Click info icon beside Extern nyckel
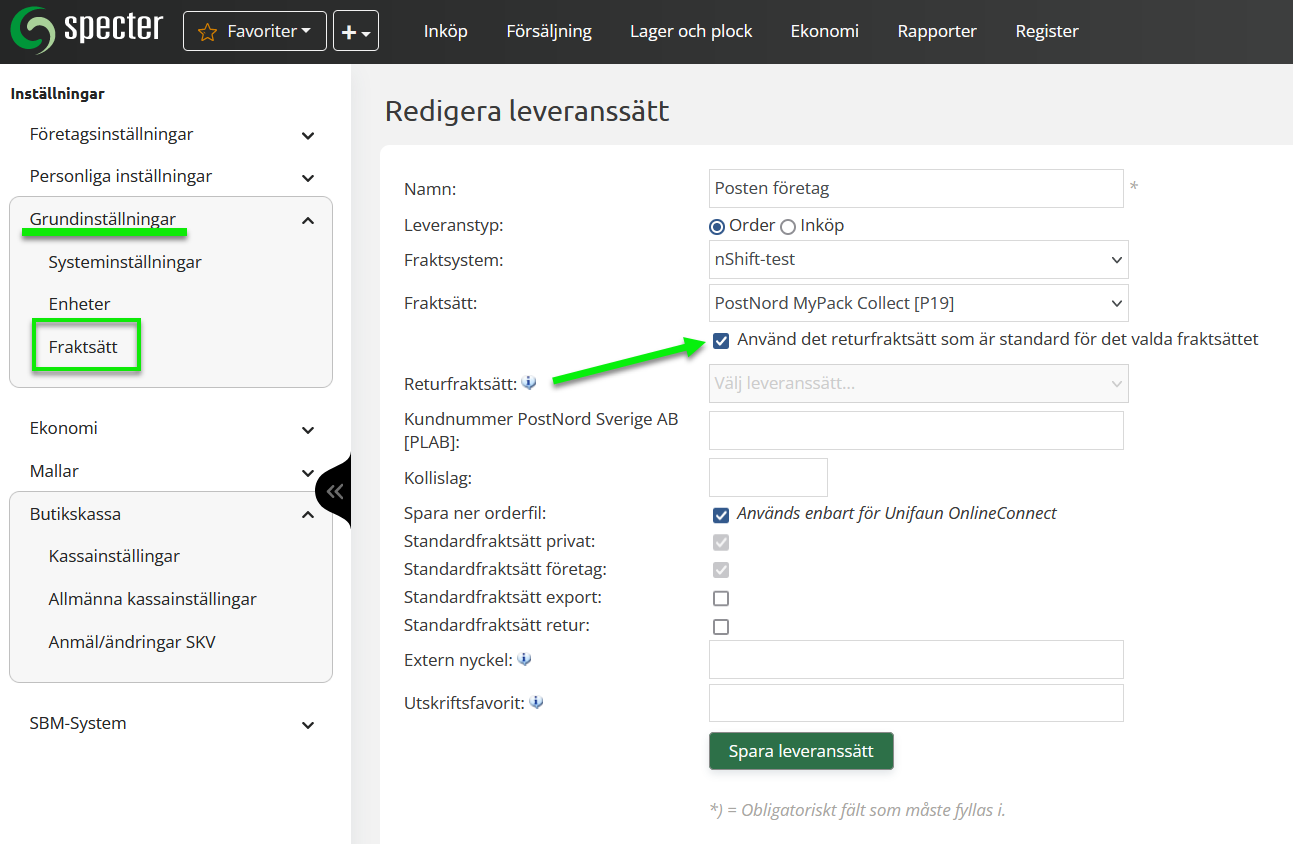Viewport: 1293px width, 844px height. [524, 660]
